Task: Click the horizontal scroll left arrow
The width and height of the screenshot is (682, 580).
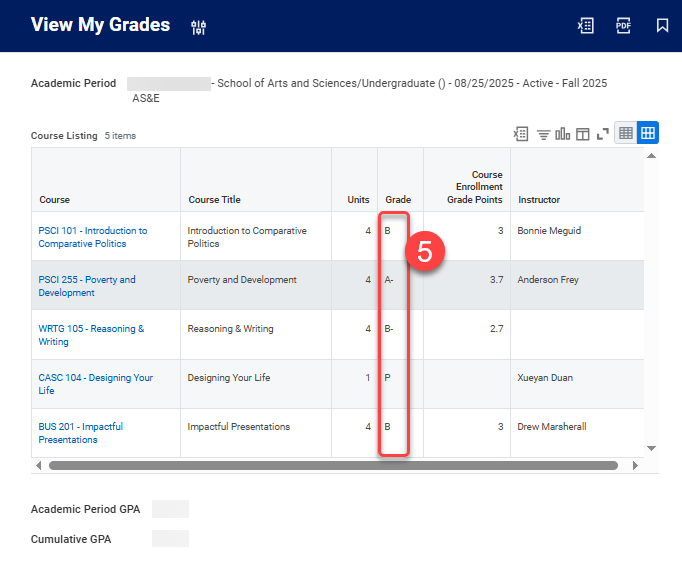Action: [x=39, y=466]
